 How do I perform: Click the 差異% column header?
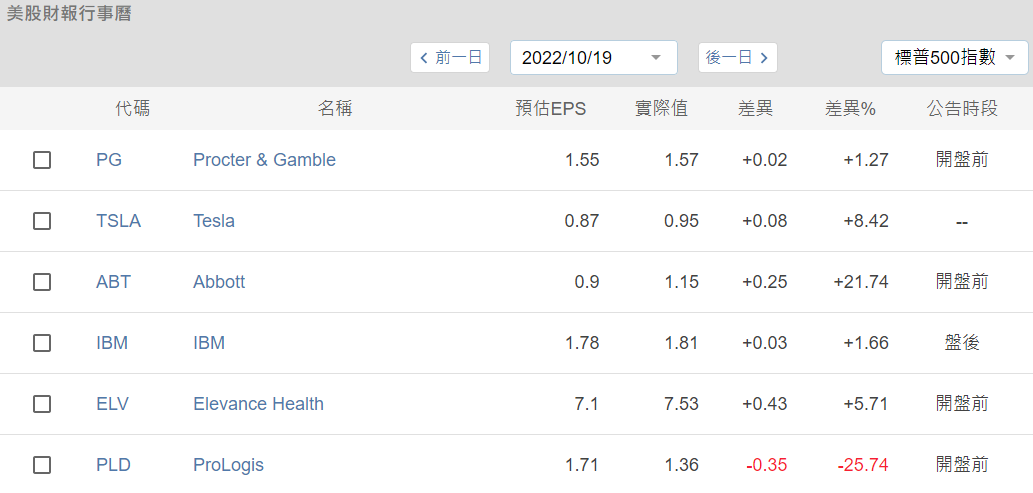(x=850, y=109)
